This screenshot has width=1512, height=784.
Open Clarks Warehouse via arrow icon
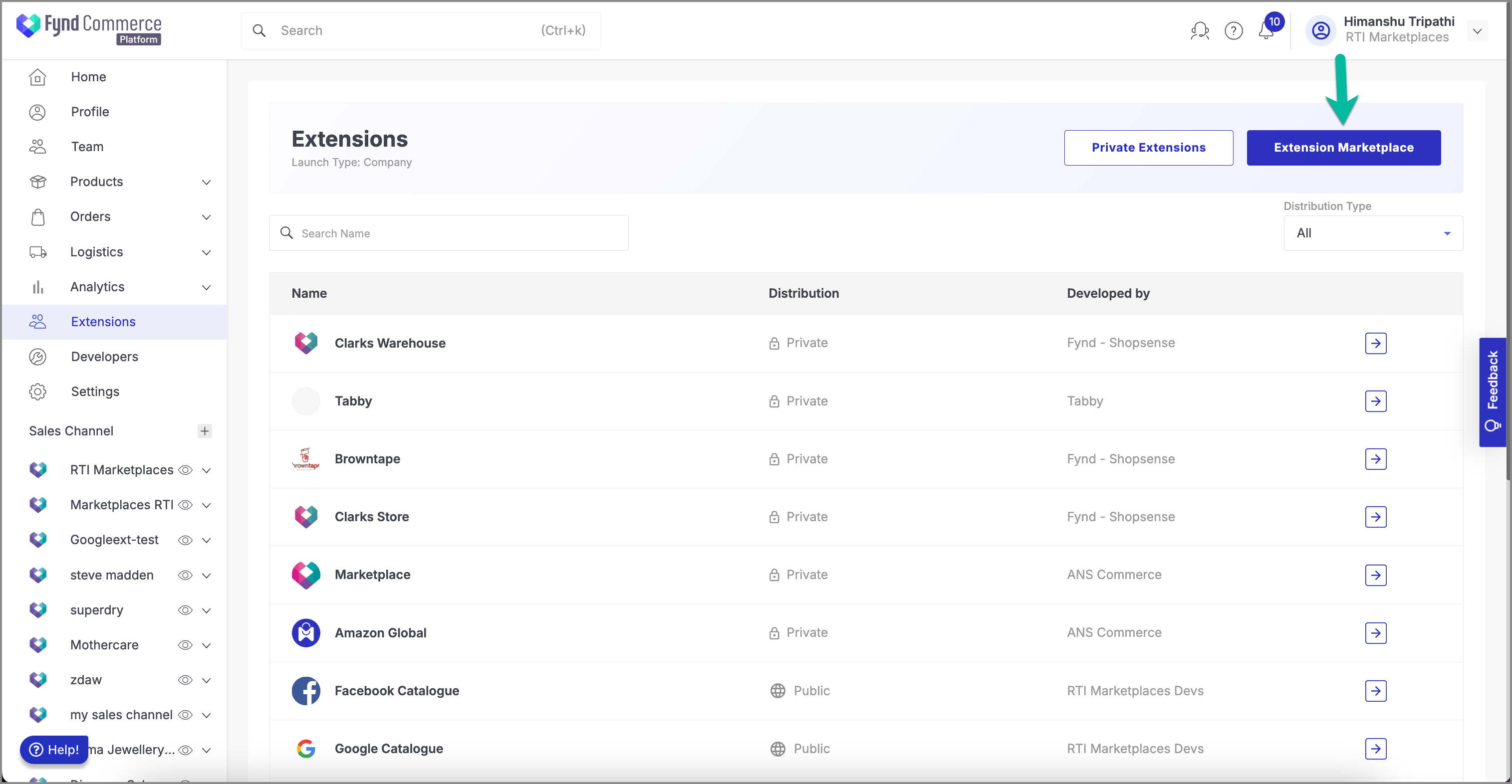click(x=1375, y=343)
